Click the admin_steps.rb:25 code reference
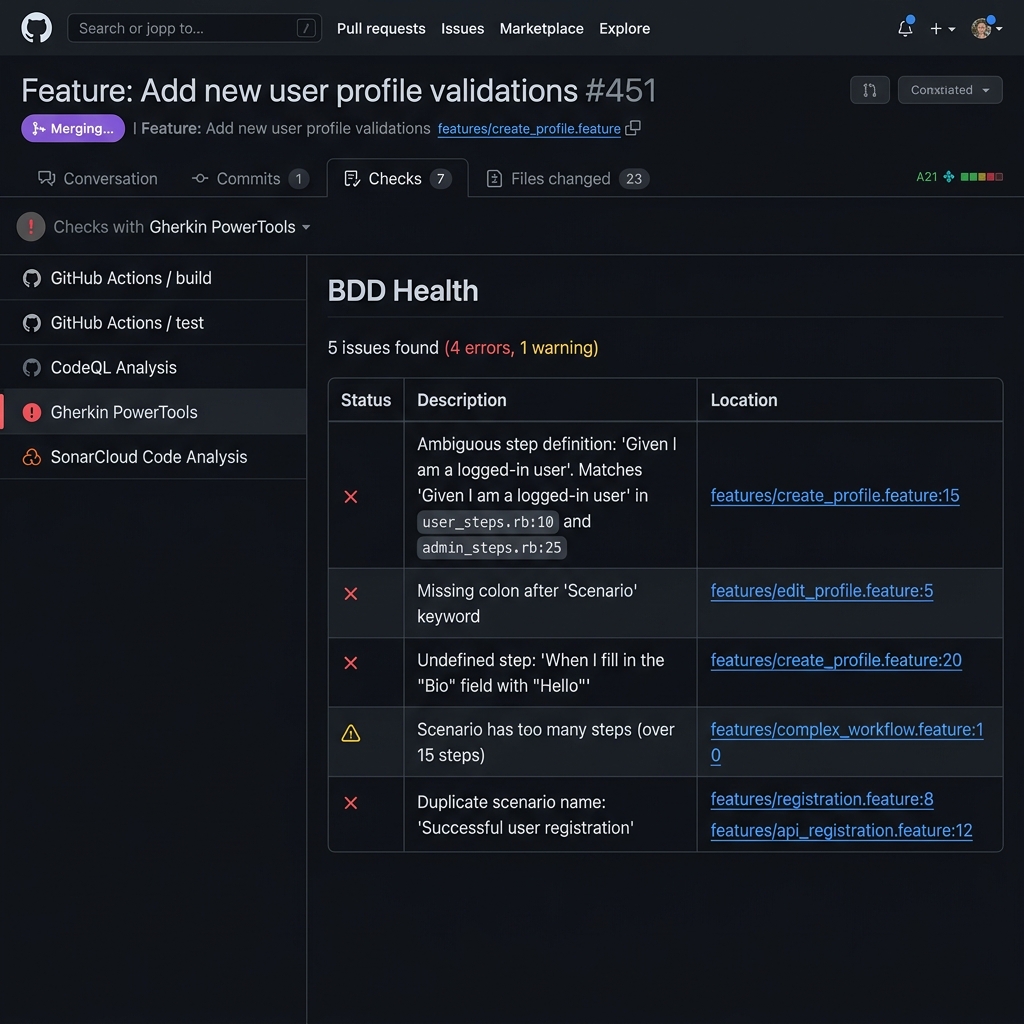This screenshot has width=1024, height=1024. click(x=492, y=547)
